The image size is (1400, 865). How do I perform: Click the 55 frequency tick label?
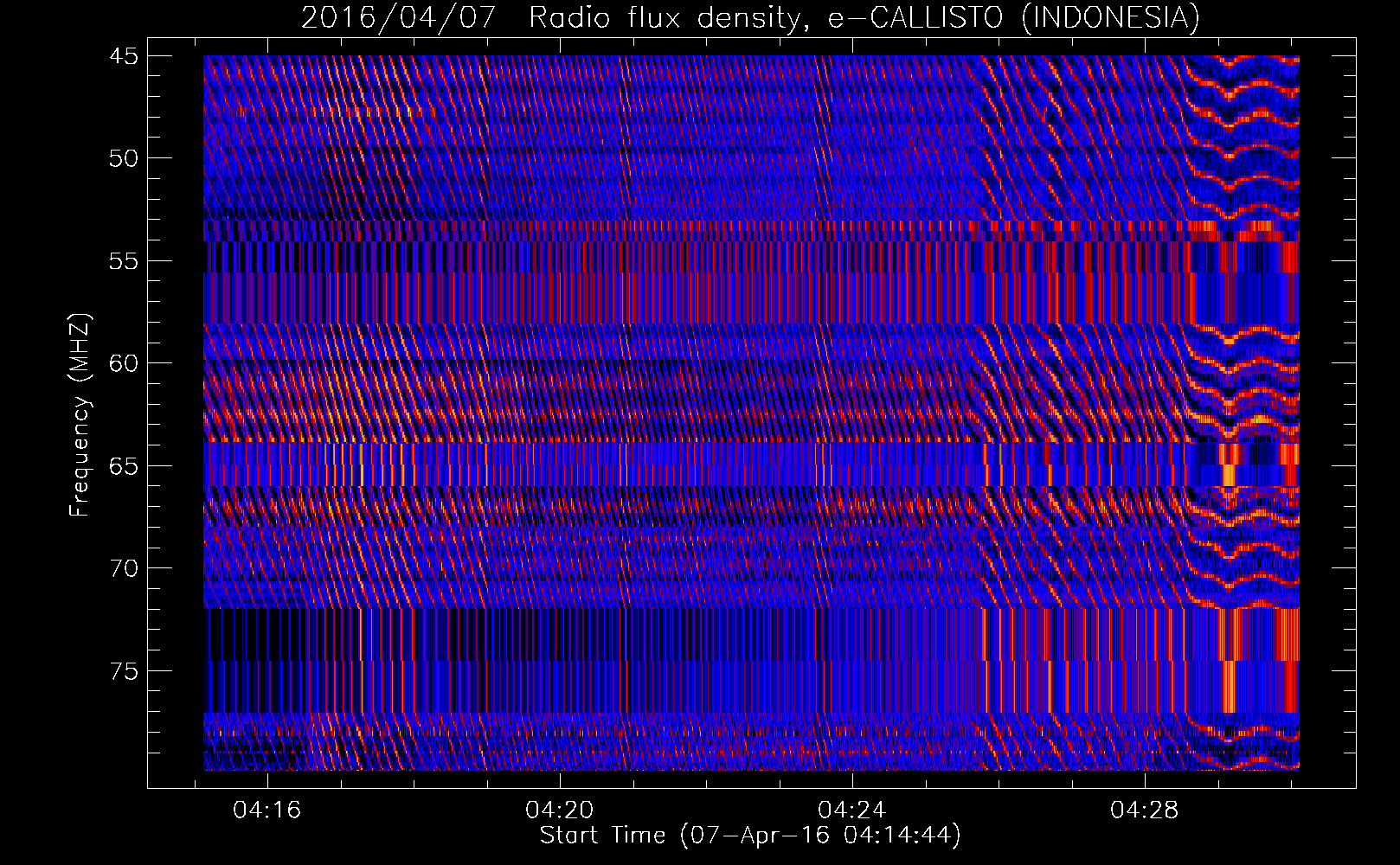(124, 261)
